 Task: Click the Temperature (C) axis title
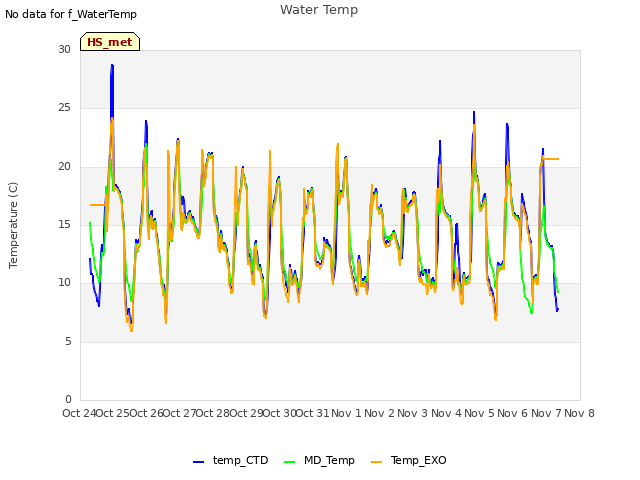click(13, 225)
